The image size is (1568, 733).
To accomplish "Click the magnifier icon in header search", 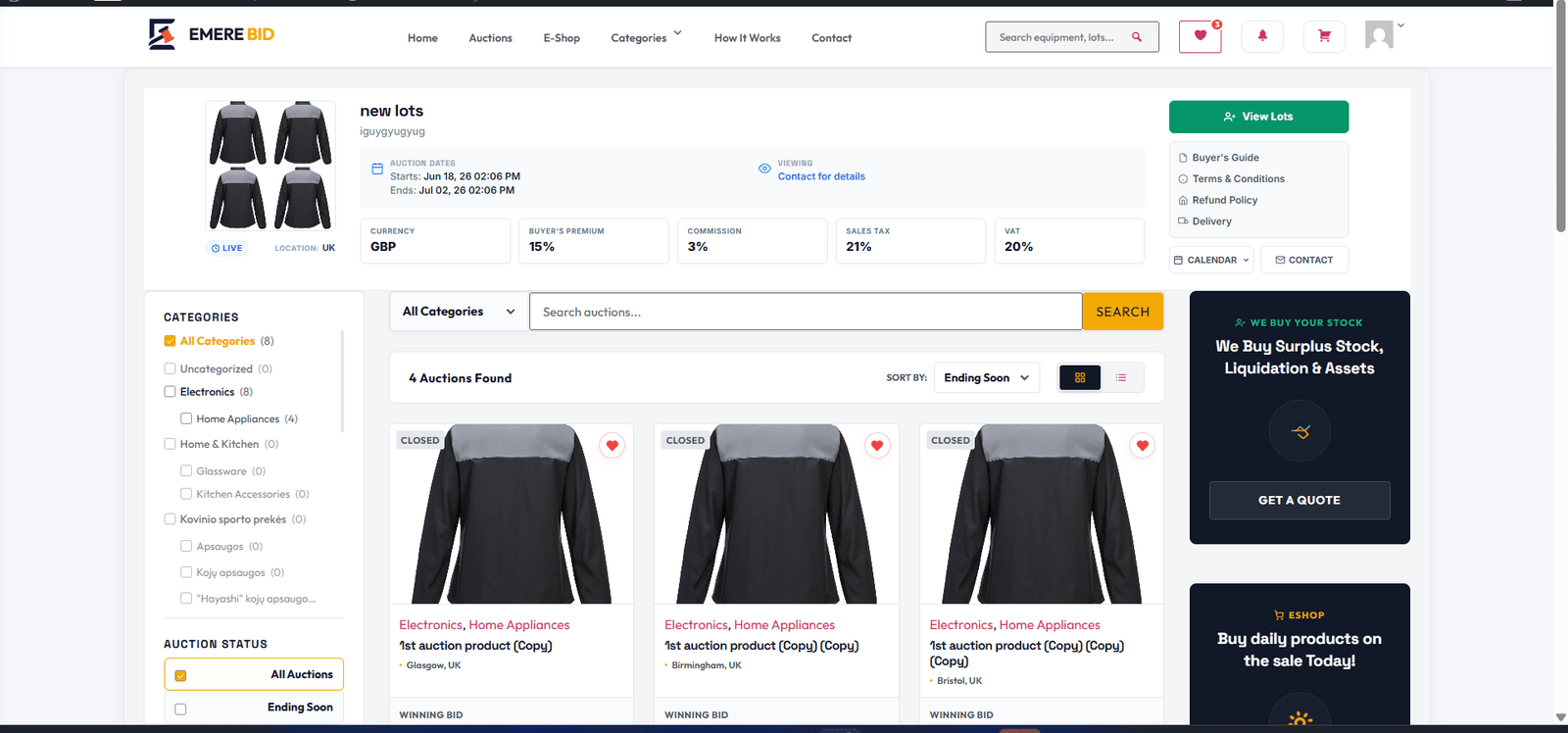I will 1137,37.
